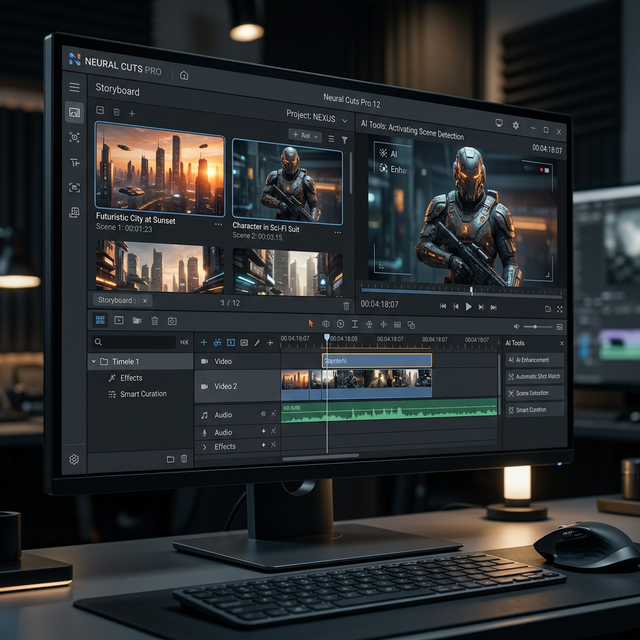Screen dimensions: 640x640
Task: Add a new scene with the plus icon
Action: pos(131,113)
